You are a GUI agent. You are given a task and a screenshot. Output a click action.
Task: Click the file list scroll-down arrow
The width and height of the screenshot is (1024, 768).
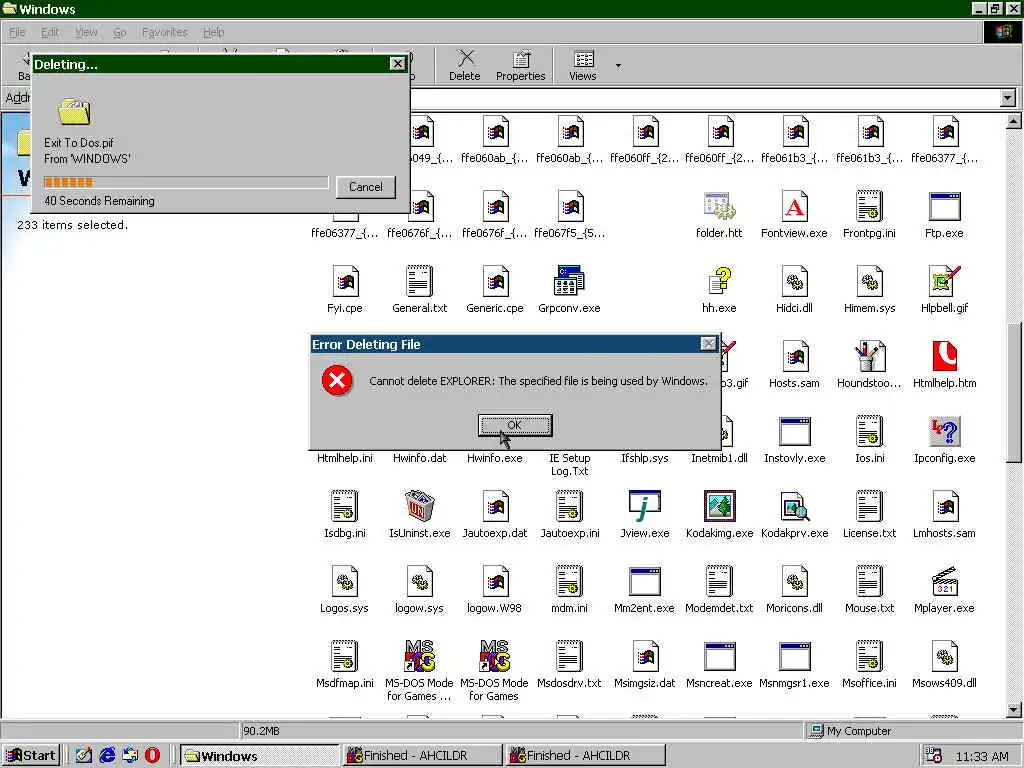coord(1014,709)
